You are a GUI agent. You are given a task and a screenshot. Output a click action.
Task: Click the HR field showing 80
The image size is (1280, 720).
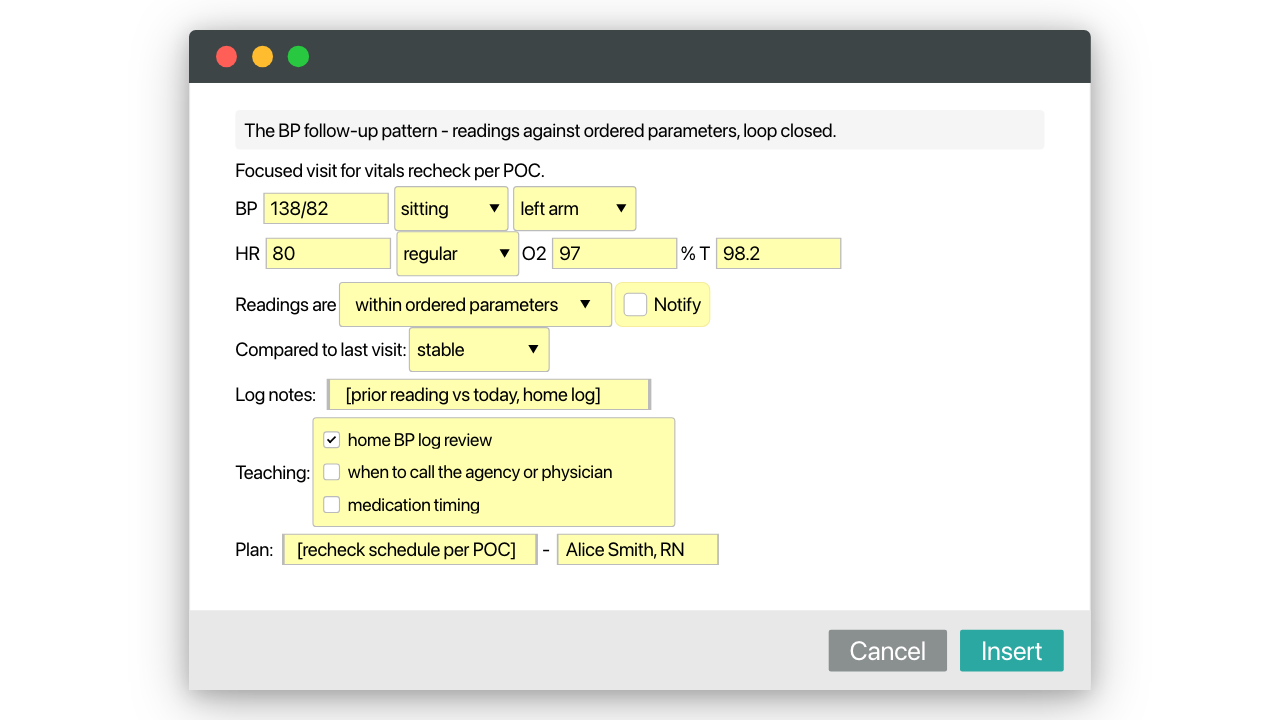click(328, 254)
